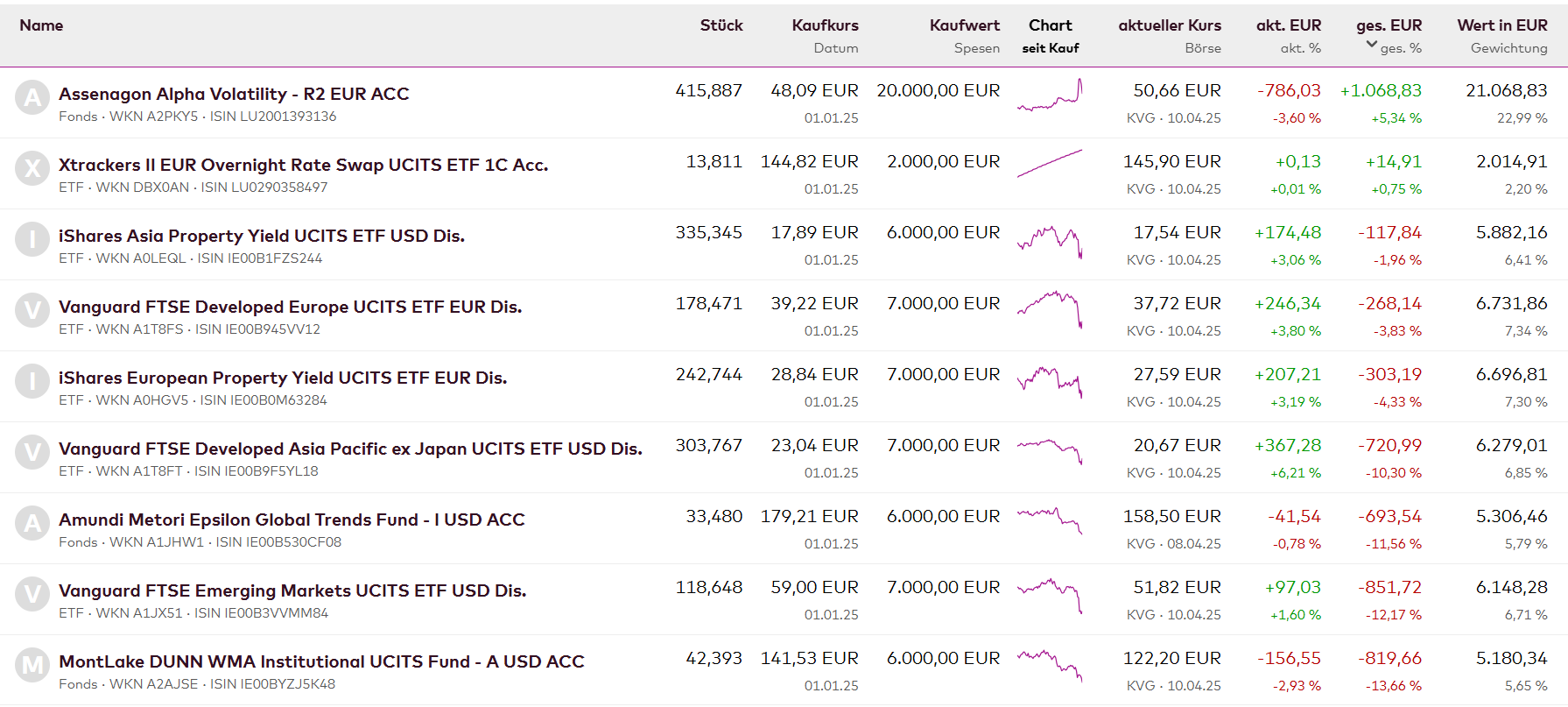Open the MontLake DUNN WMA Institutional fund link

point(321,661)
